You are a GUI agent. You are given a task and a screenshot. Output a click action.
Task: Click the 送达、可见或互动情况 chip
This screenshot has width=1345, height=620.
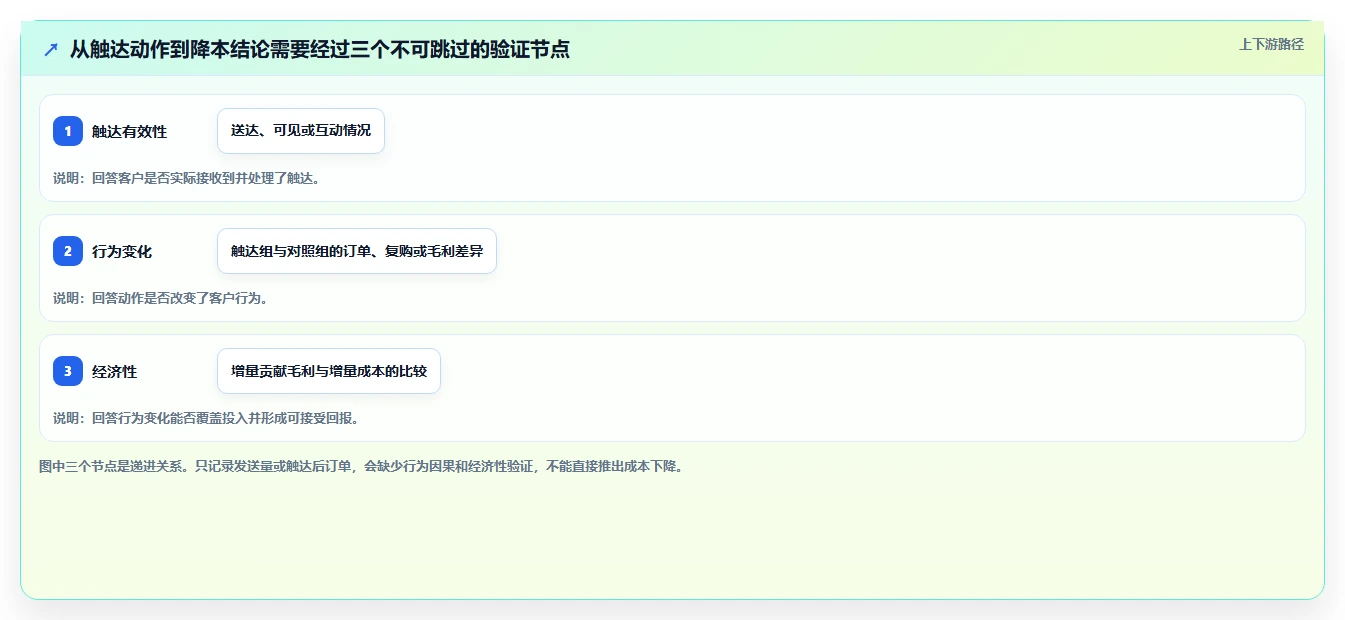[301, 131]
